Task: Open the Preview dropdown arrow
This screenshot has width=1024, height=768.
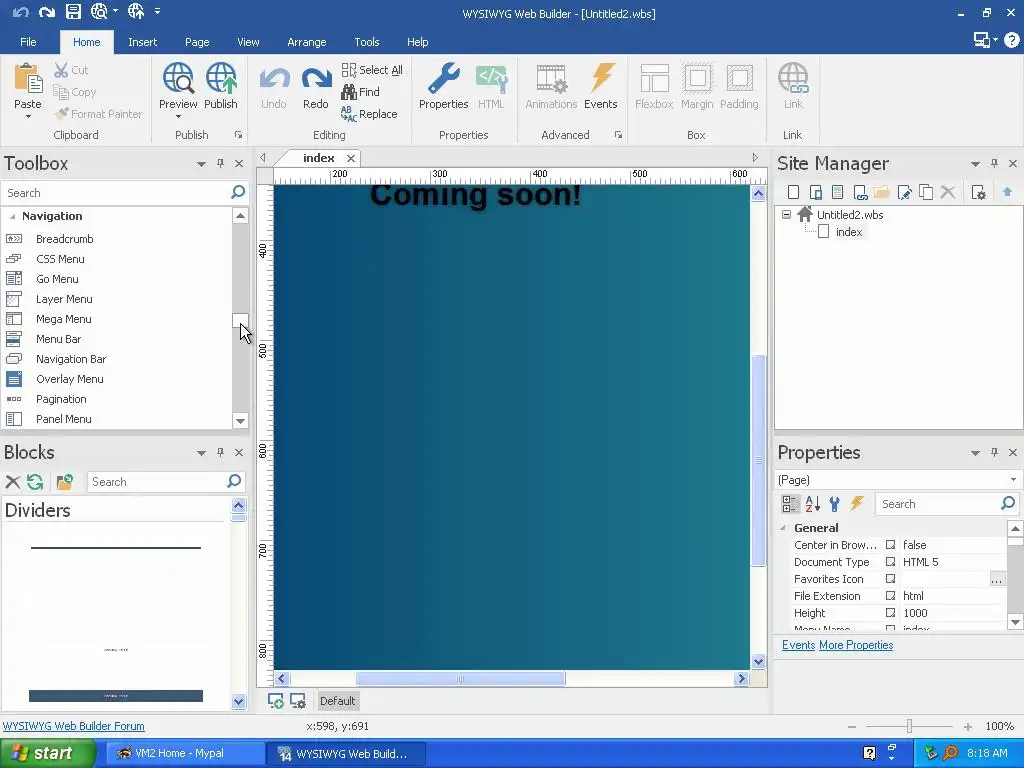Action: coord(178,117)
